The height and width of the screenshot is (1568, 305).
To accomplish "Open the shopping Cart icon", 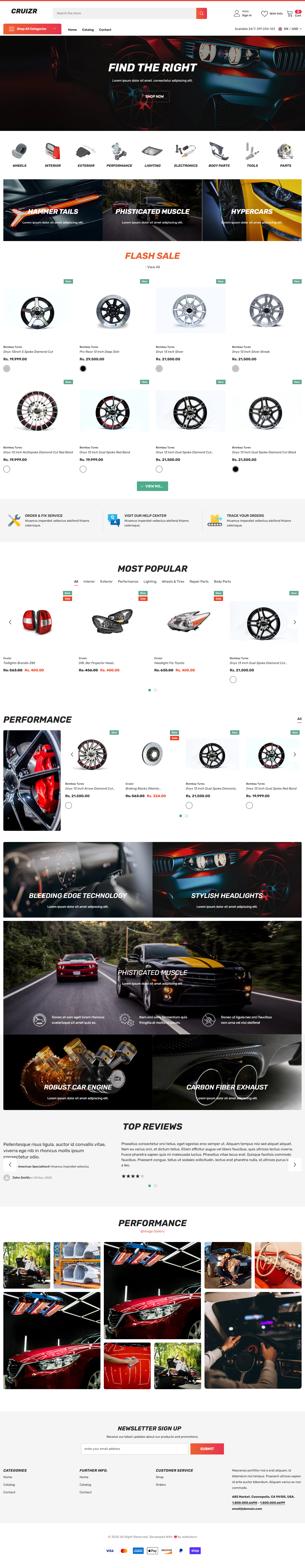I will coord(290,13).
